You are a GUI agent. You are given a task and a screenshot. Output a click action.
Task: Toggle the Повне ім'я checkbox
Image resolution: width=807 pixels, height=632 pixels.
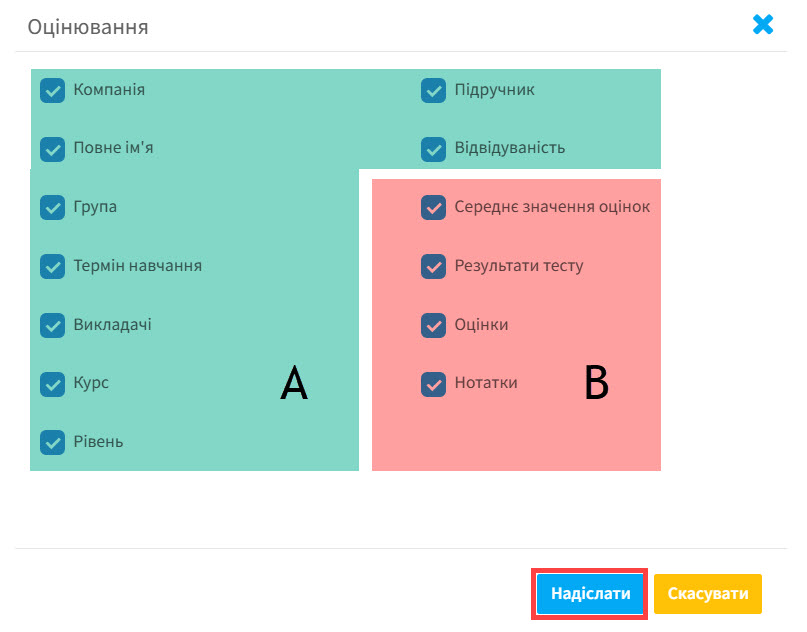(52, 149)
